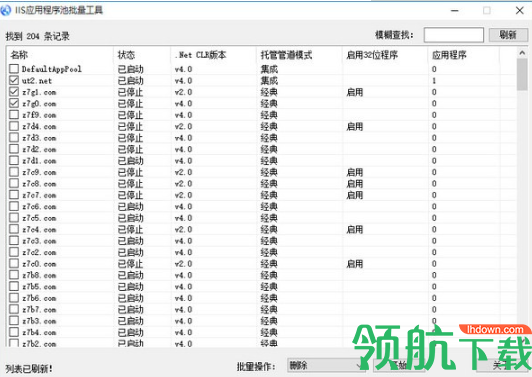532x377 pixels.
Task: Check the z7c0.com checkbox
Action: pyautogui.click(x=14, y=264)
